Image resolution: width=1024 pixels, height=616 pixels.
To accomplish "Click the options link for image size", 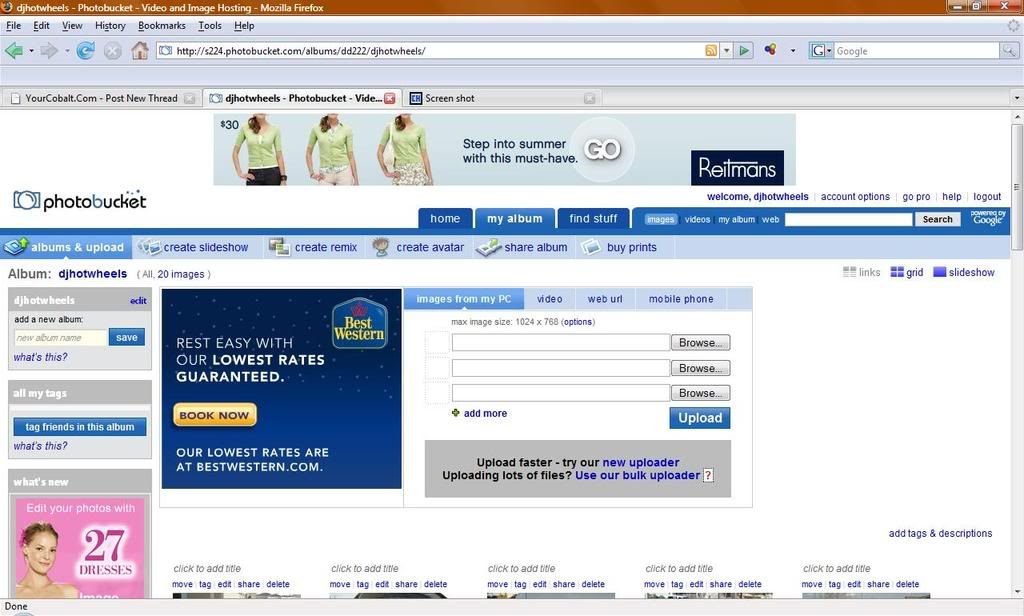I will pyautogui.click(x=577, y=321).
